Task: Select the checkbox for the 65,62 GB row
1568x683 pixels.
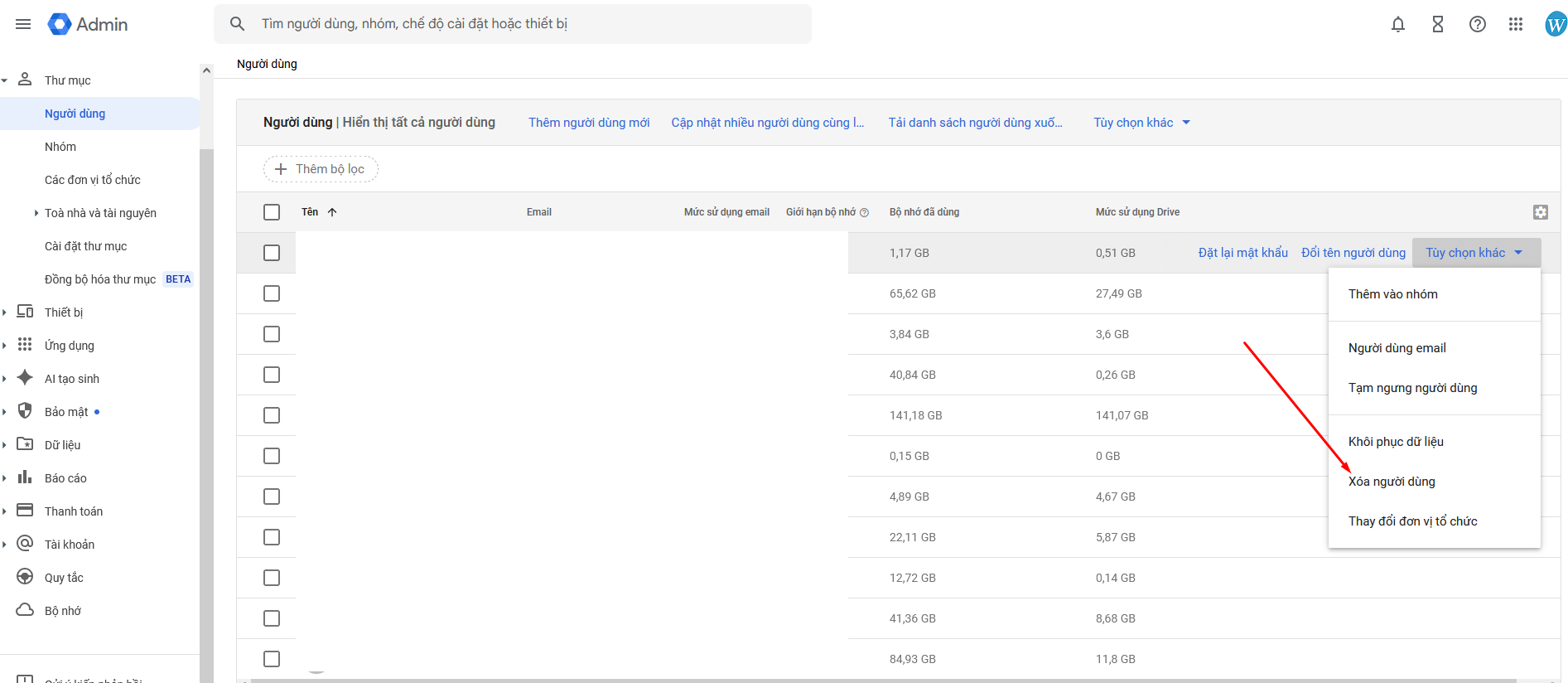Action: point(272,293)
